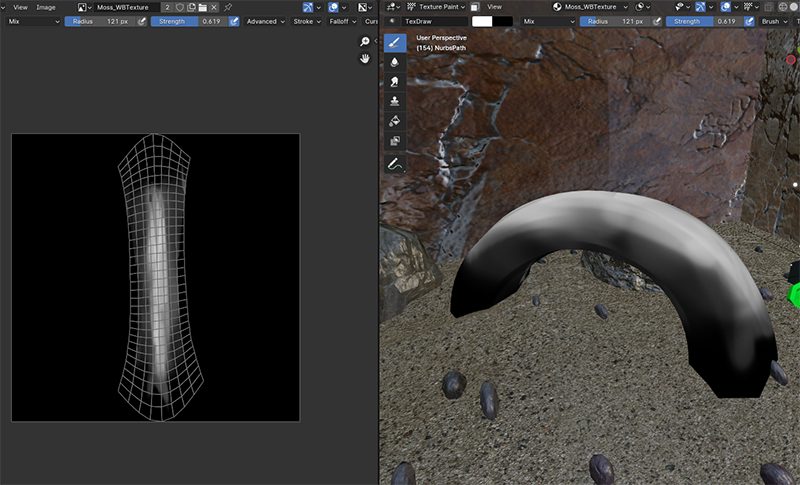Click the zoom magnifier in image editor
Image resolution: width=800 pixels, height=485 pixels.
tap(366, 42)
